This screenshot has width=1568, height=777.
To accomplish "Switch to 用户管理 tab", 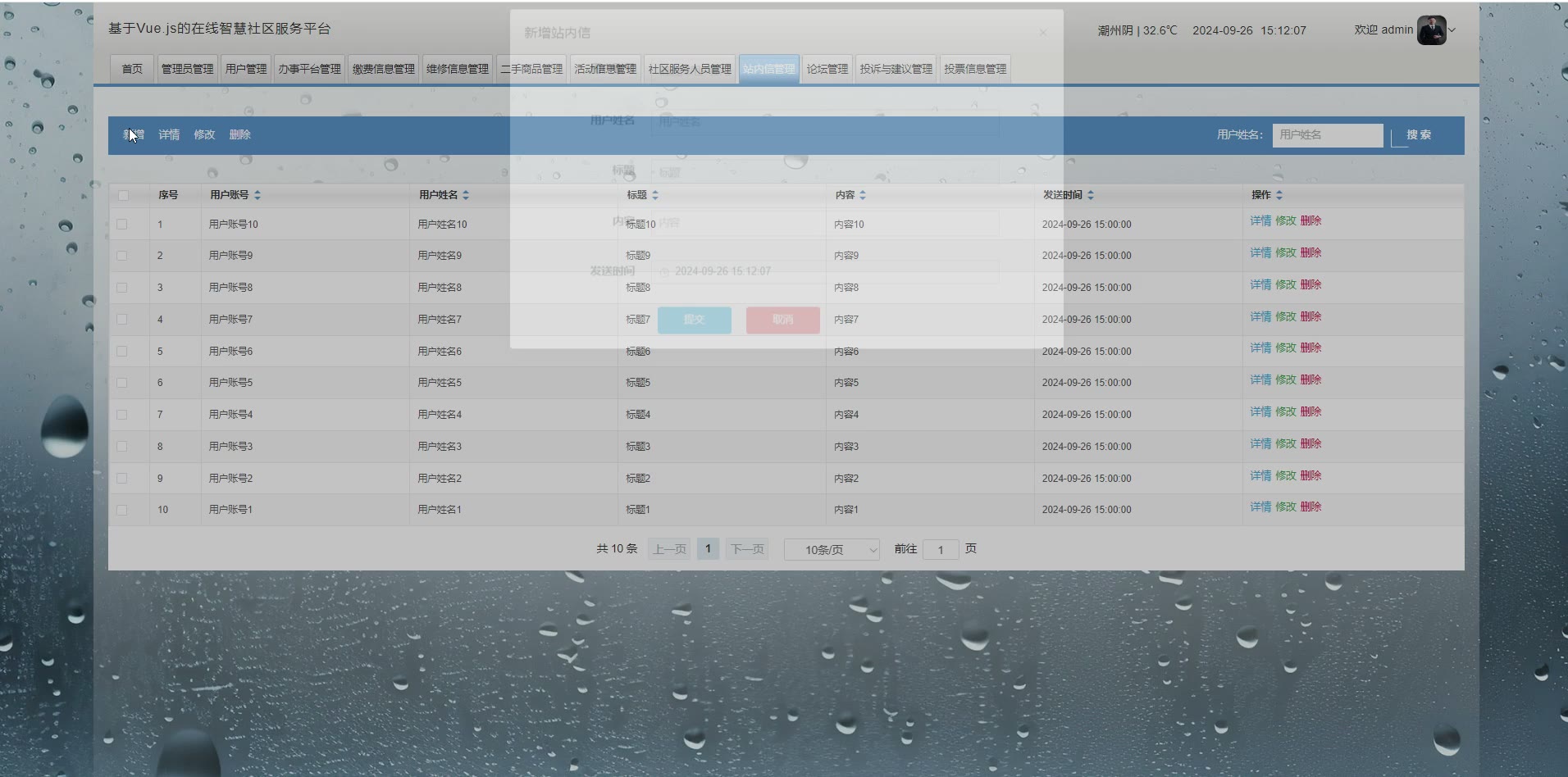I will pyautogui.click(x=246, y=69).
